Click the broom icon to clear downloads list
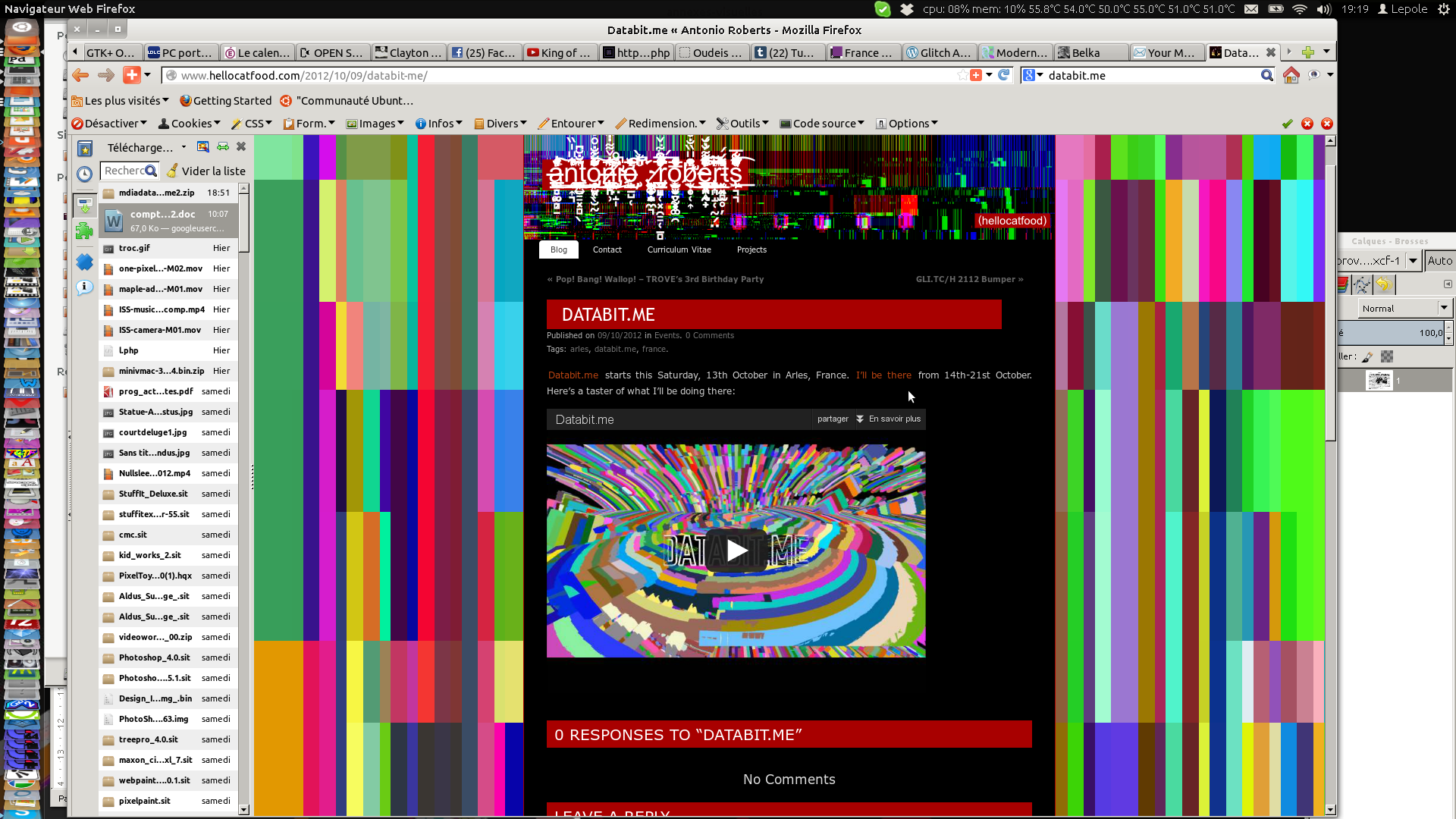 173,171
